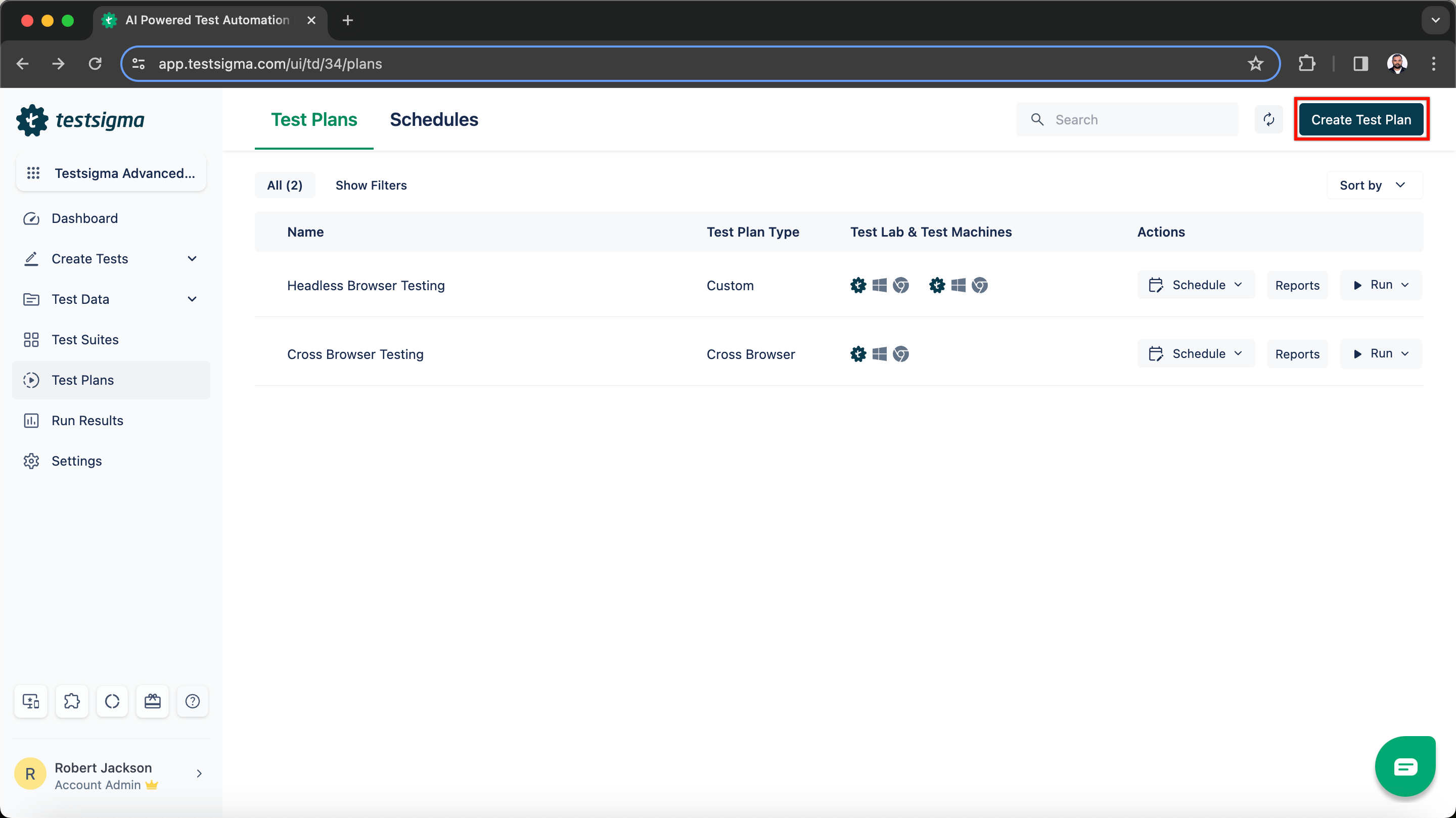Expand the Create Tests menu chevron
This screenshot has width=1456, height=818.
192,259
